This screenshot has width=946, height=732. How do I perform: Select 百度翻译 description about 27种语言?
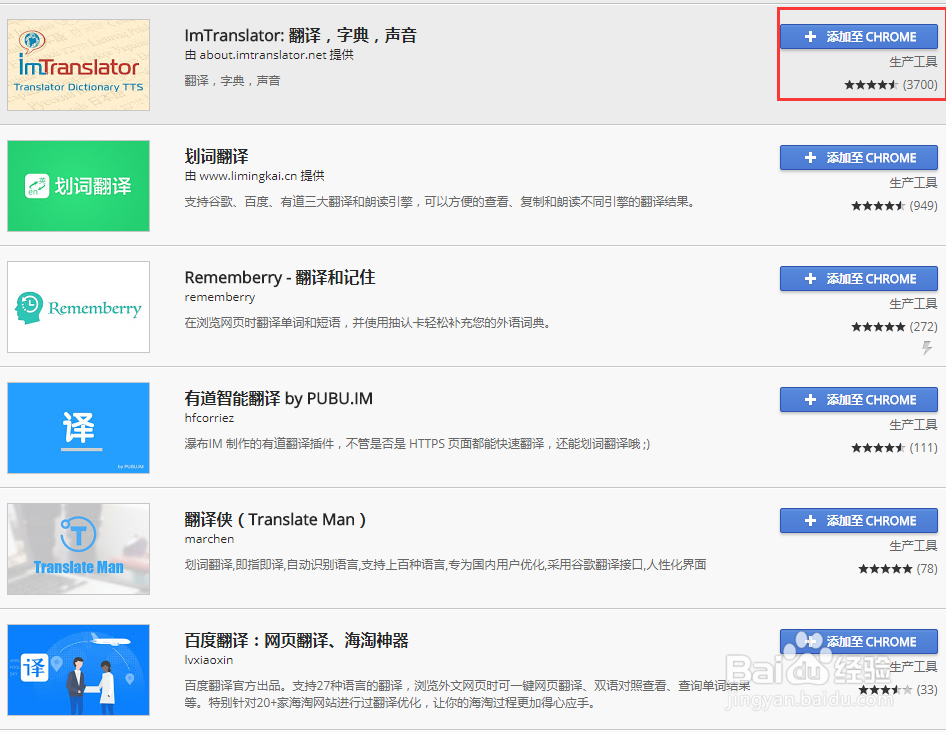coord(468,694)
